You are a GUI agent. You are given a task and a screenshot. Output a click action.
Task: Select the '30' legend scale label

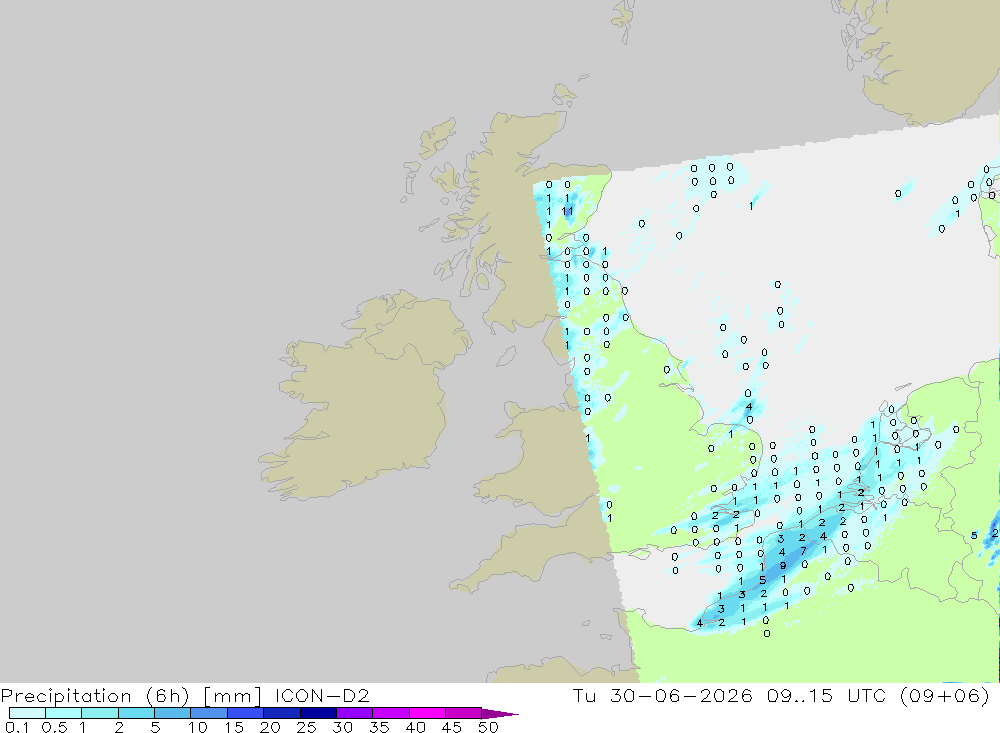tap(342, 727)
